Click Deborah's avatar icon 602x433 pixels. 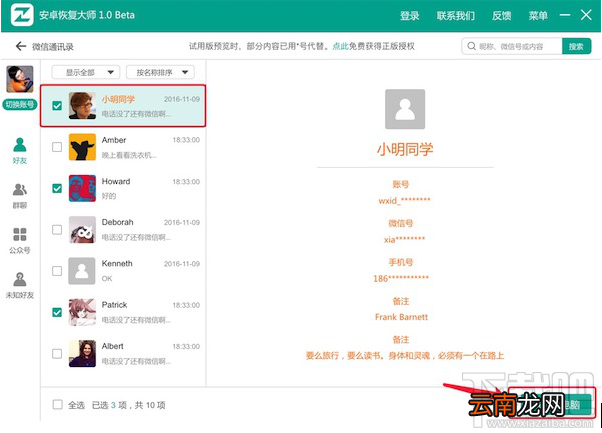click(82, 230)
